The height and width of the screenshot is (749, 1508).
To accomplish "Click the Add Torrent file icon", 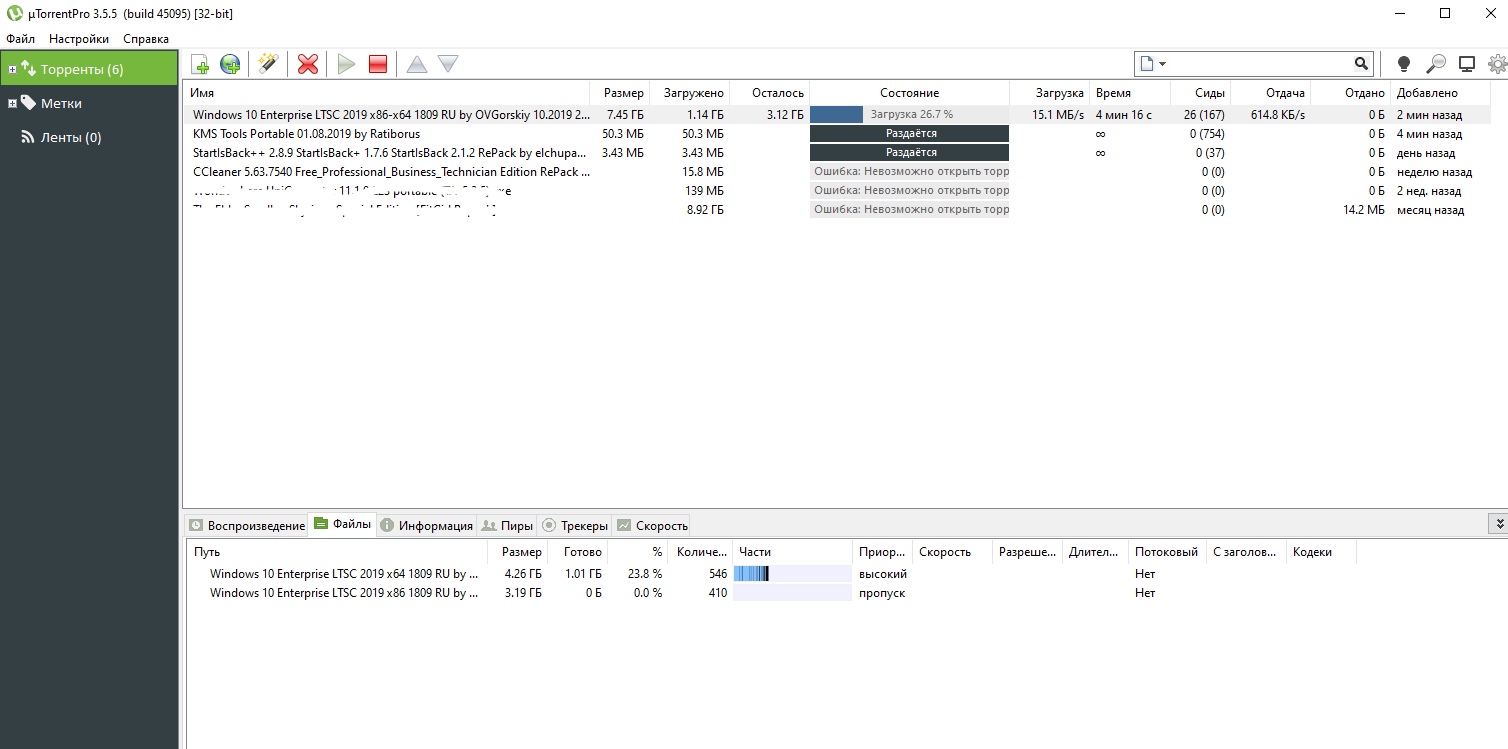I will point(200,64).
